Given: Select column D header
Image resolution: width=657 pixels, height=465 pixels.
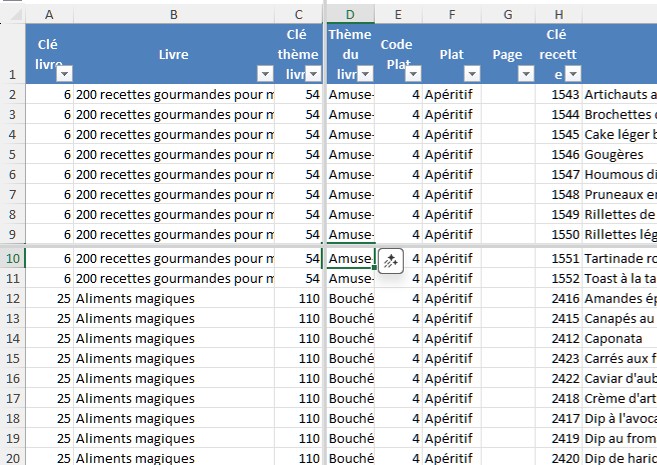Looking at the screenshot, I should point(349,12).
